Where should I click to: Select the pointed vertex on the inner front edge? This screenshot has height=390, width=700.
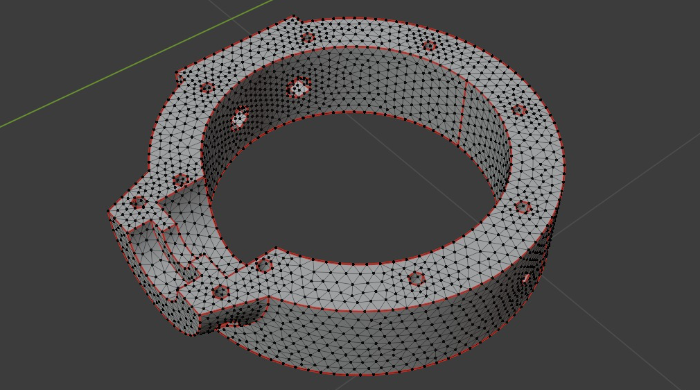(275, 248)
